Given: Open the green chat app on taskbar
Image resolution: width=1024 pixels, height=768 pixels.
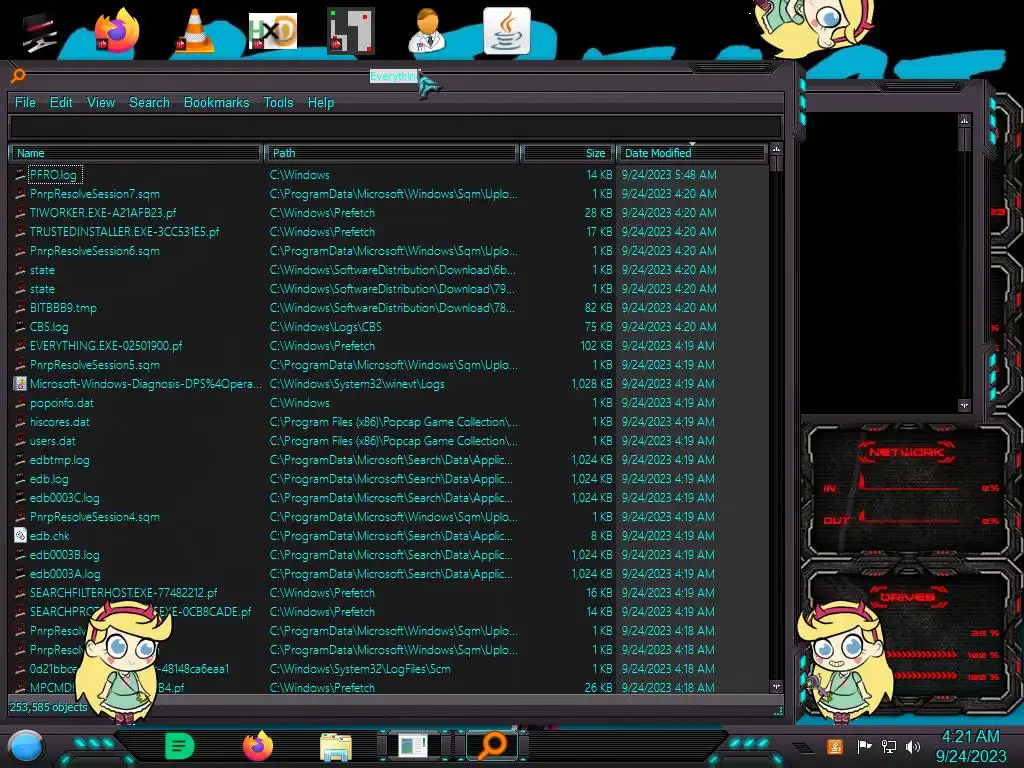Looking at the screenshot, I should pyautogui.click(x=180, y=746).
